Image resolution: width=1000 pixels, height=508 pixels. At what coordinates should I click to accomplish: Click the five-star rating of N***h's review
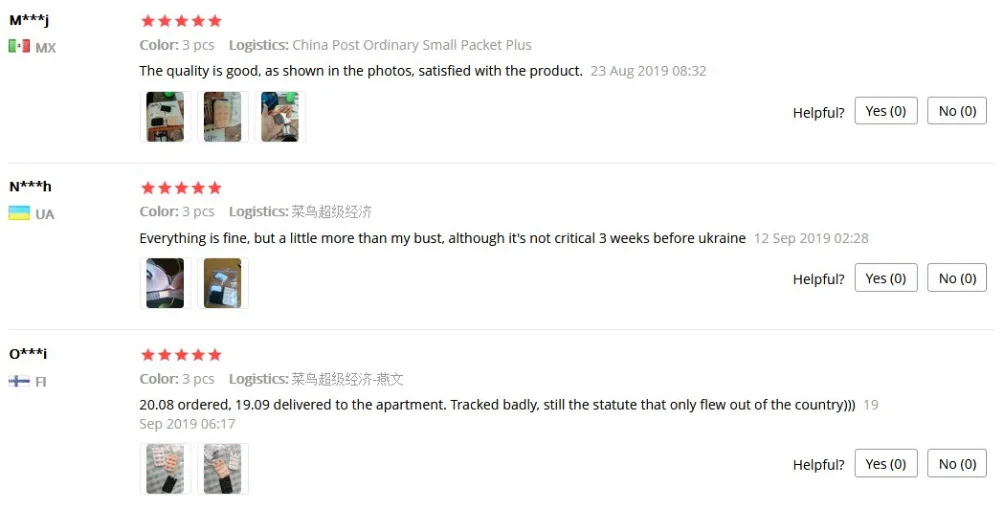181,187
